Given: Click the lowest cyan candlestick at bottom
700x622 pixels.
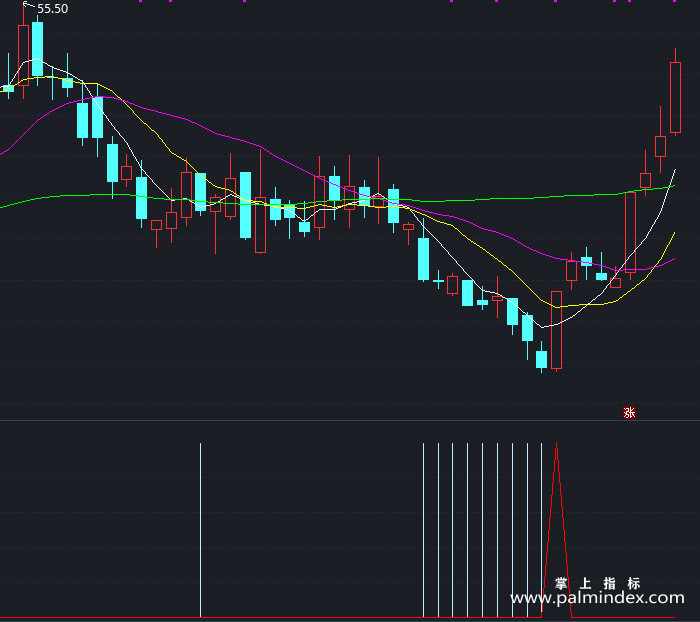Looking at the screenshot, I should (542, 357).
